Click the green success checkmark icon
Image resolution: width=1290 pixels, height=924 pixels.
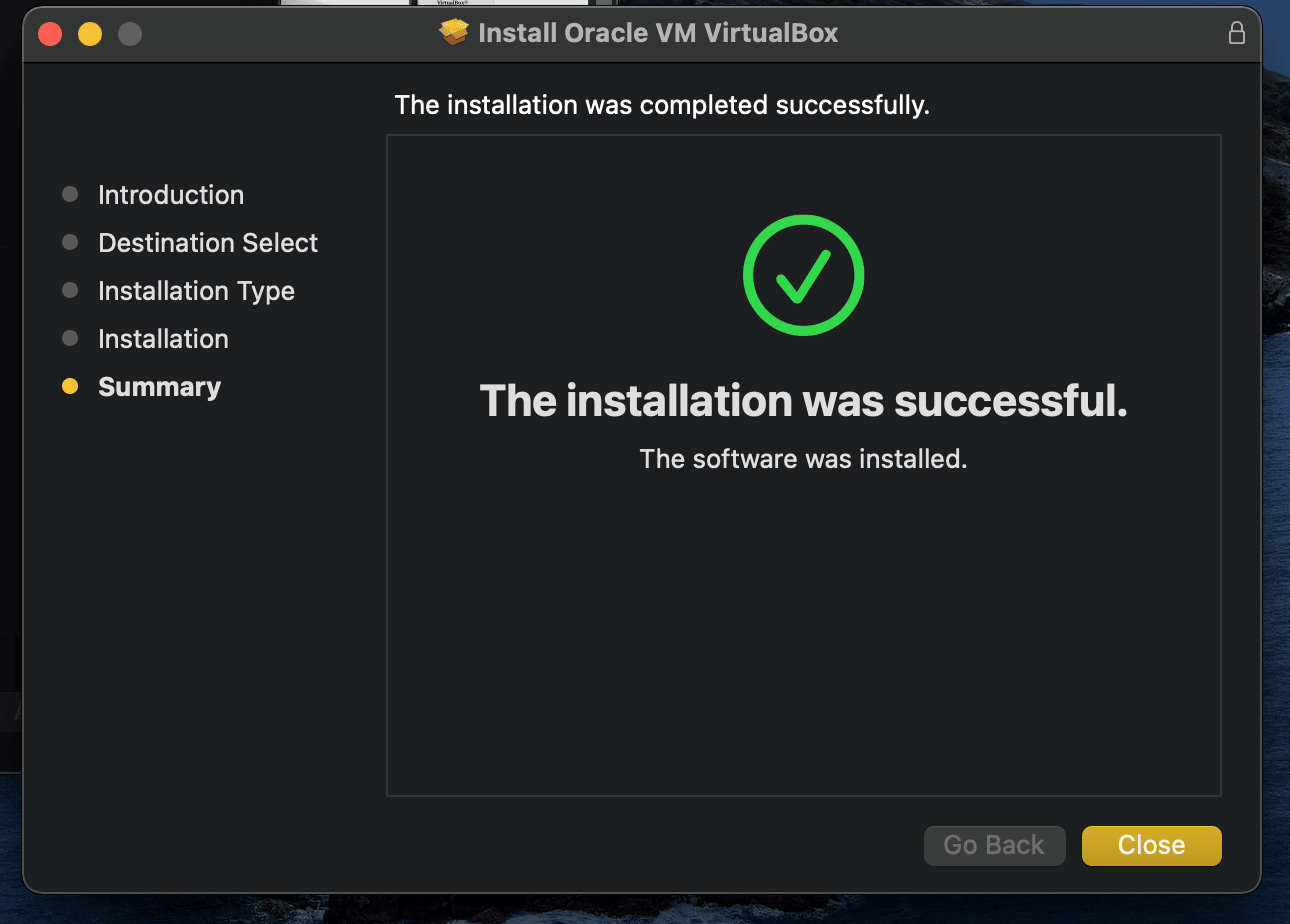(803, 275)
